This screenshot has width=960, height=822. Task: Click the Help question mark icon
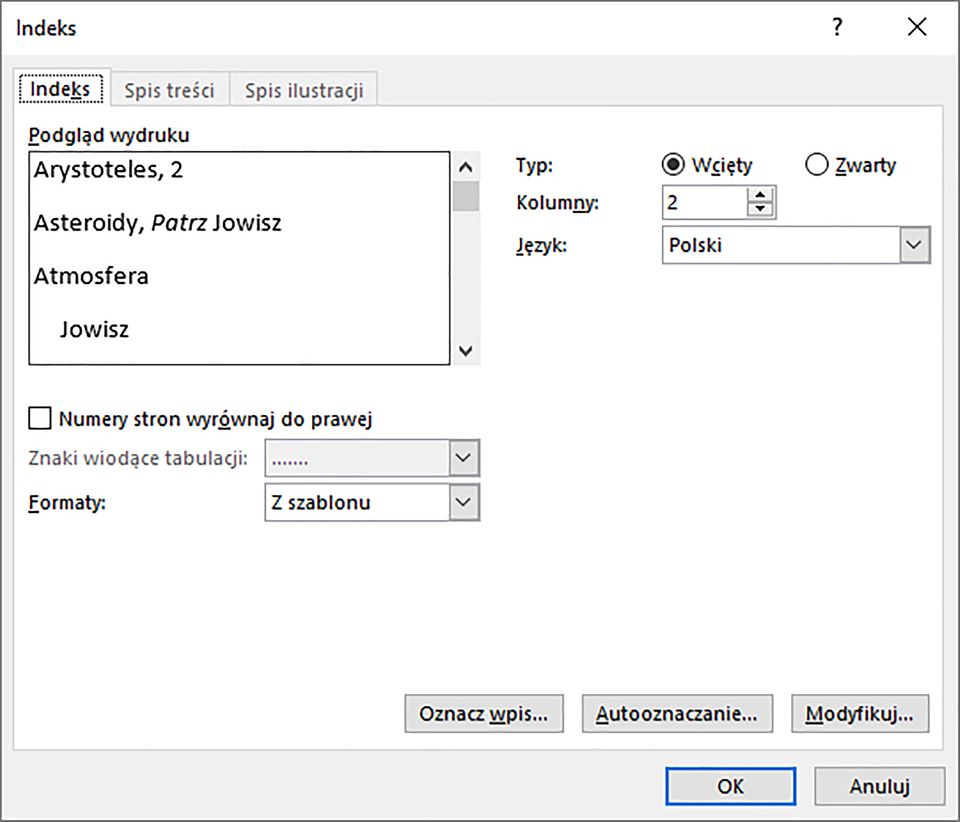point(837,28)
